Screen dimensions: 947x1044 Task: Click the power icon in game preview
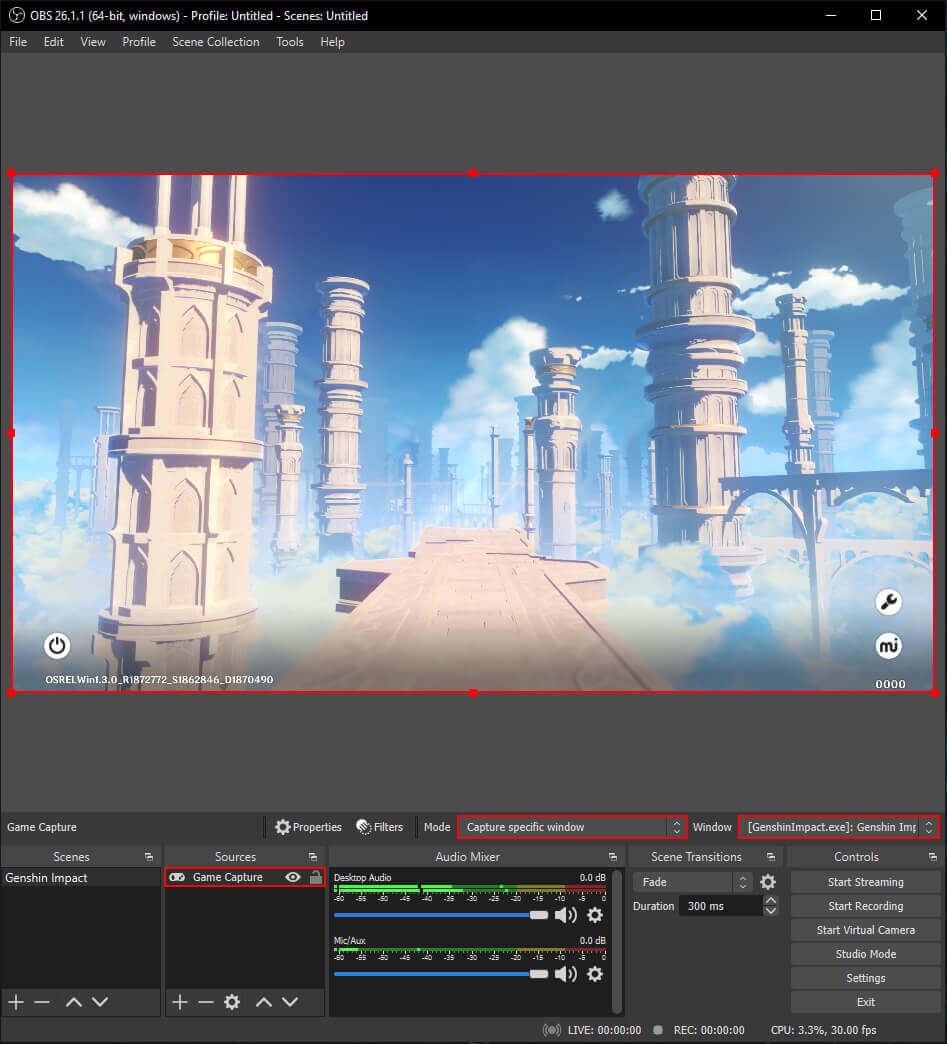(x=57, y=645)
